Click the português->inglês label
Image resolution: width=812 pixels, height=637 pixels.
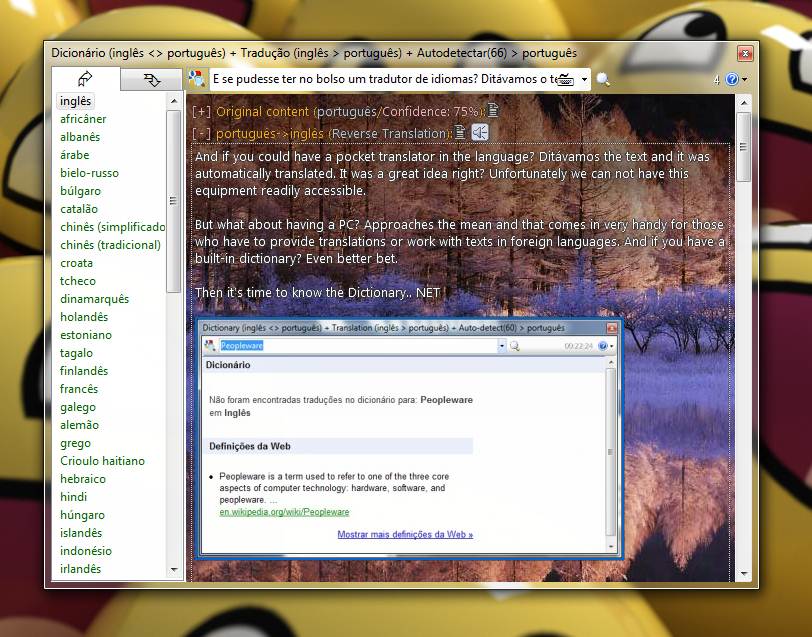pos(270,134)
